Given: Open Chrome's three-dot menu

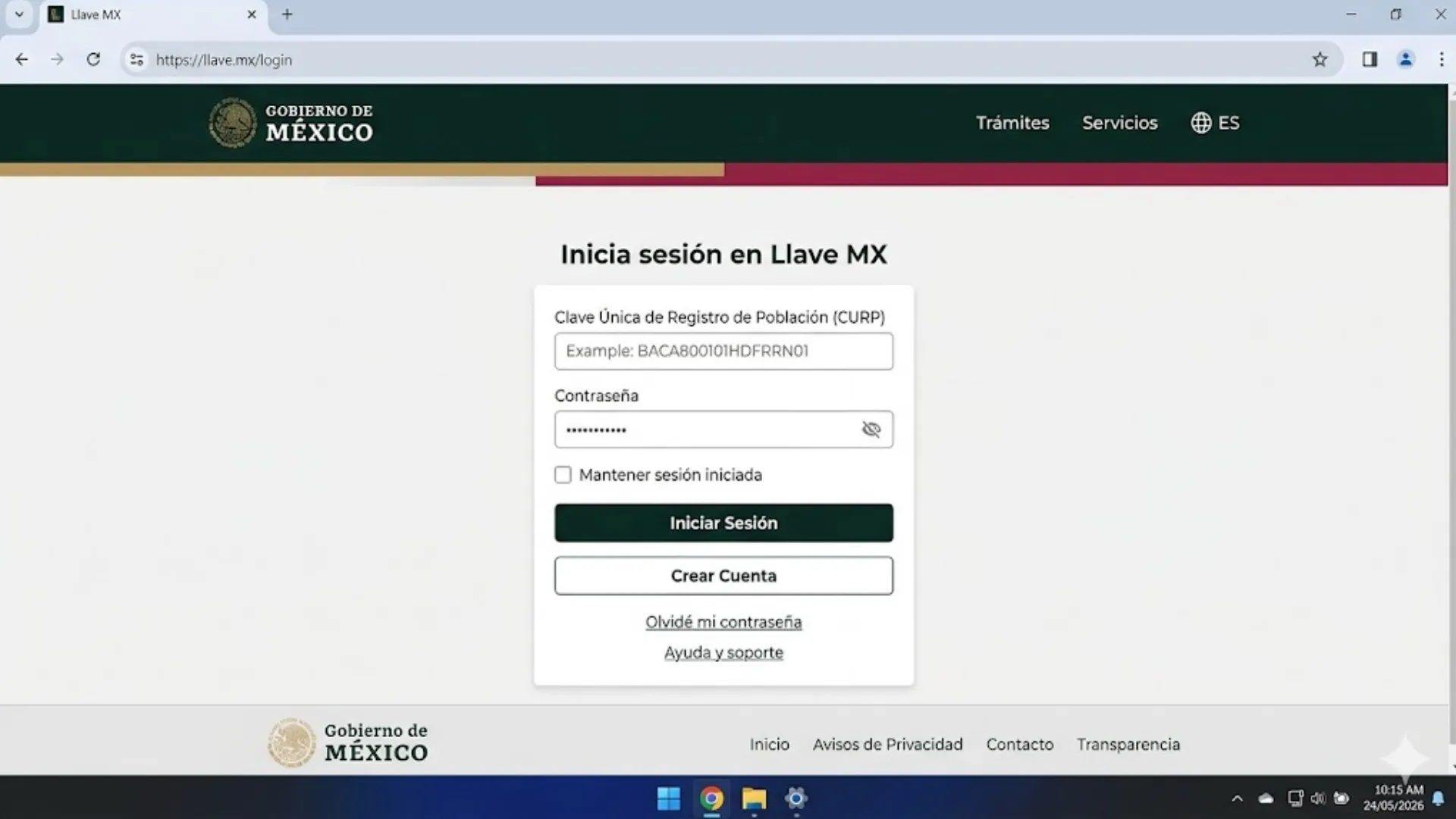Looking at the screenshot, I should (x=1442, y=59).
